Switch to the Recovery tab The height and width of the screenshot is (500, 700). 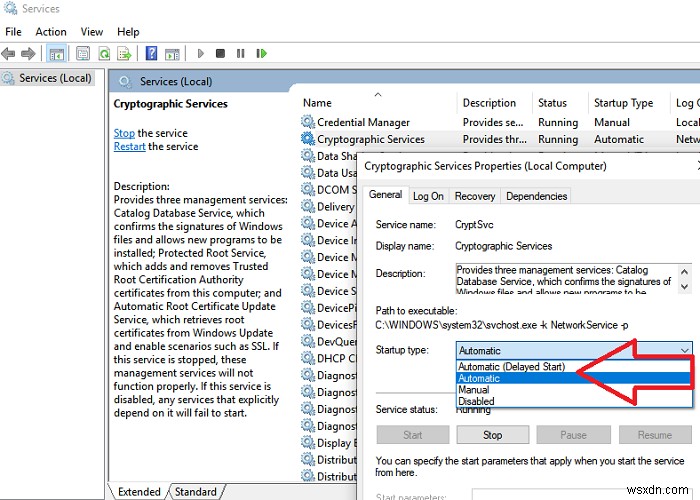[x=475, y=196]
